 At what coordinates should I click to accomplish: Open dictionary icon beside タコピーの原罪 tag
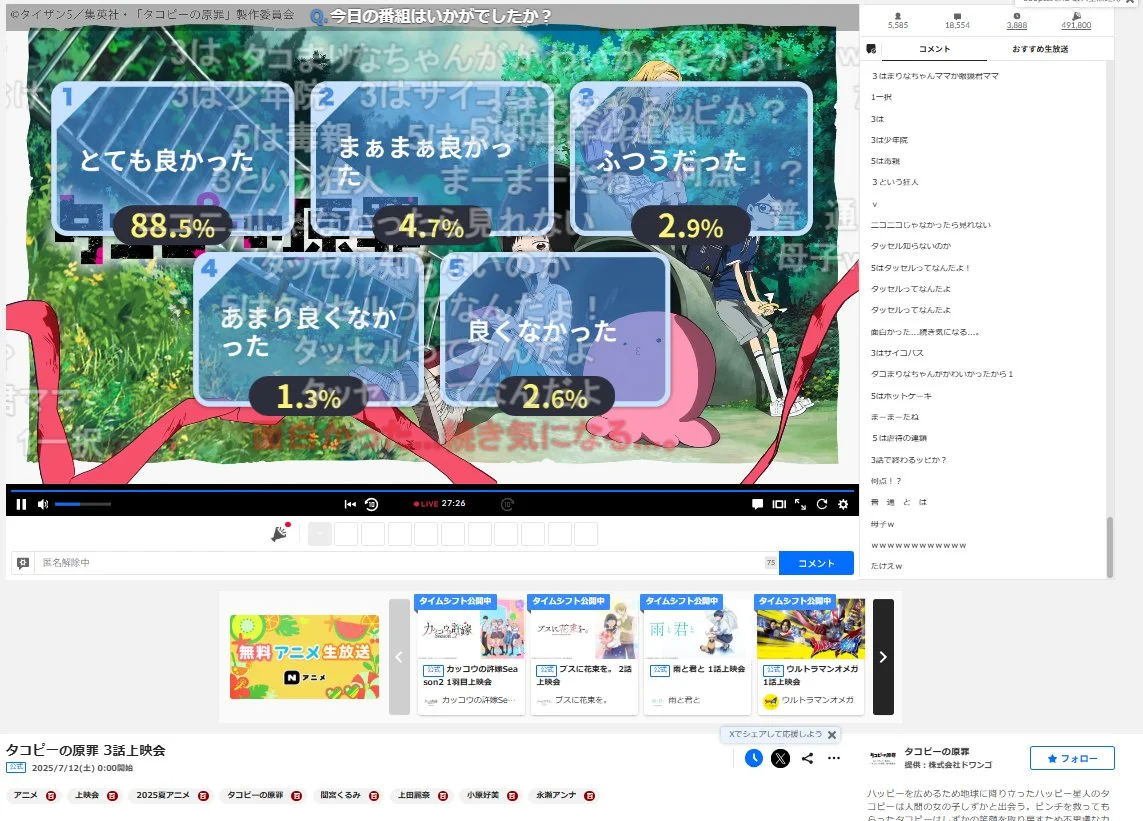click(297, 795)
